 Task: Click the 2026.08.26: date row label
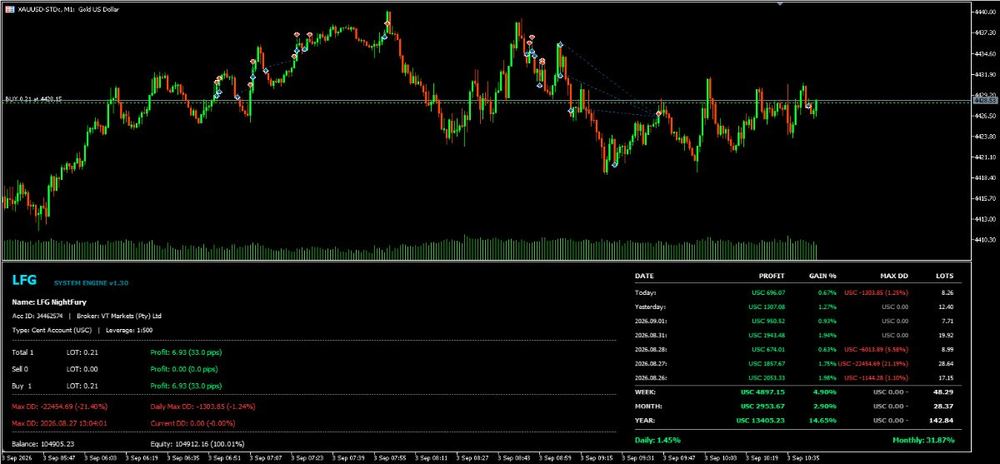(x=651, y=378)
